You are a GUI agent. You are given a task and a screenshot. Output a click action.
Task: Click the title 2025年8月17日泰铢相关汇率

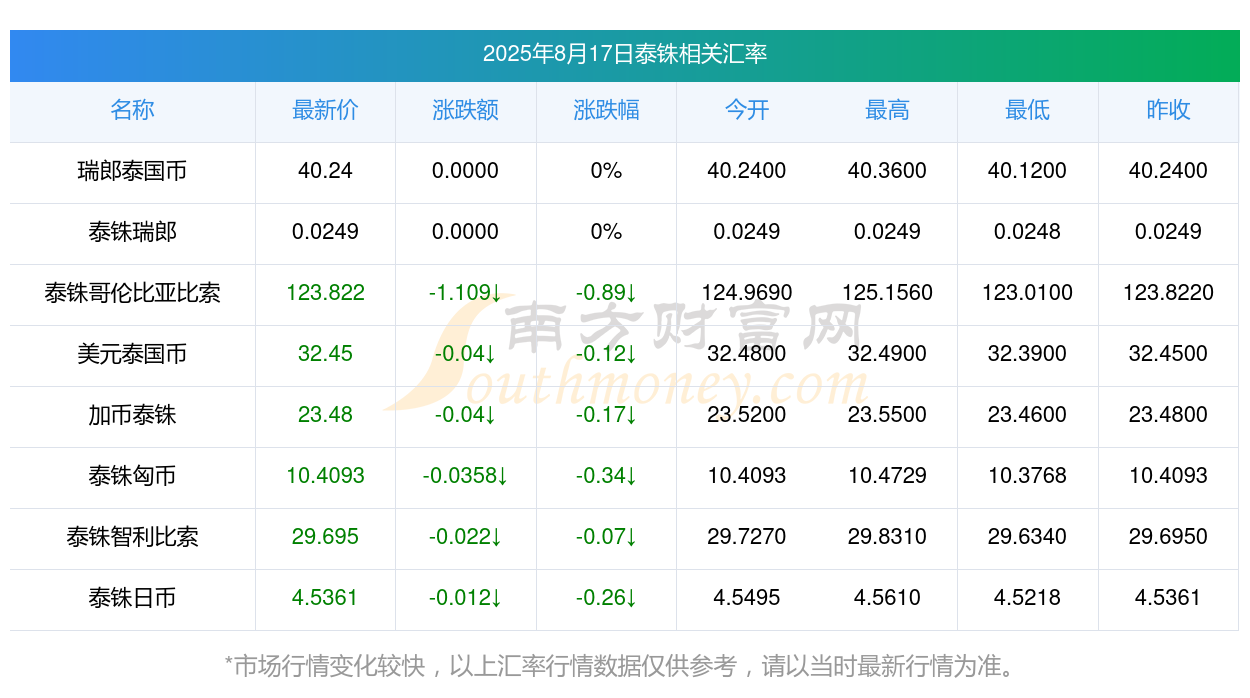pyautogui.click(x=625, y=54)
